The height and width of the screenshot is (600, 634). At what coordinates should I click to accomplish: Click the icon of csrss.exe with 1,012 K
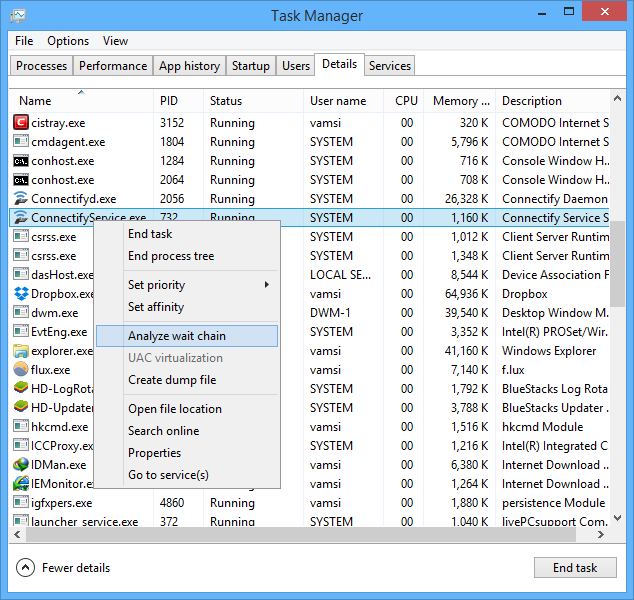click(21, 236)
